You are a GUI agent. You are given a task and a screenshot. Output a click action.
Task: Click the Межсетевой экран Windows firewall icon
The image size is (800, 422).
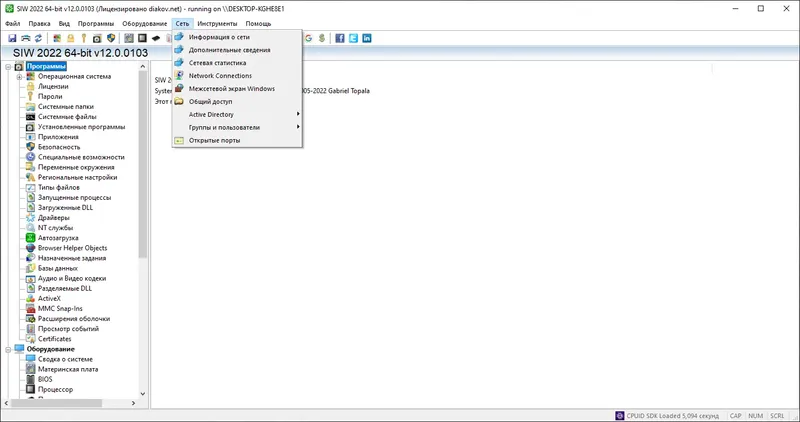tap(179, 88)
